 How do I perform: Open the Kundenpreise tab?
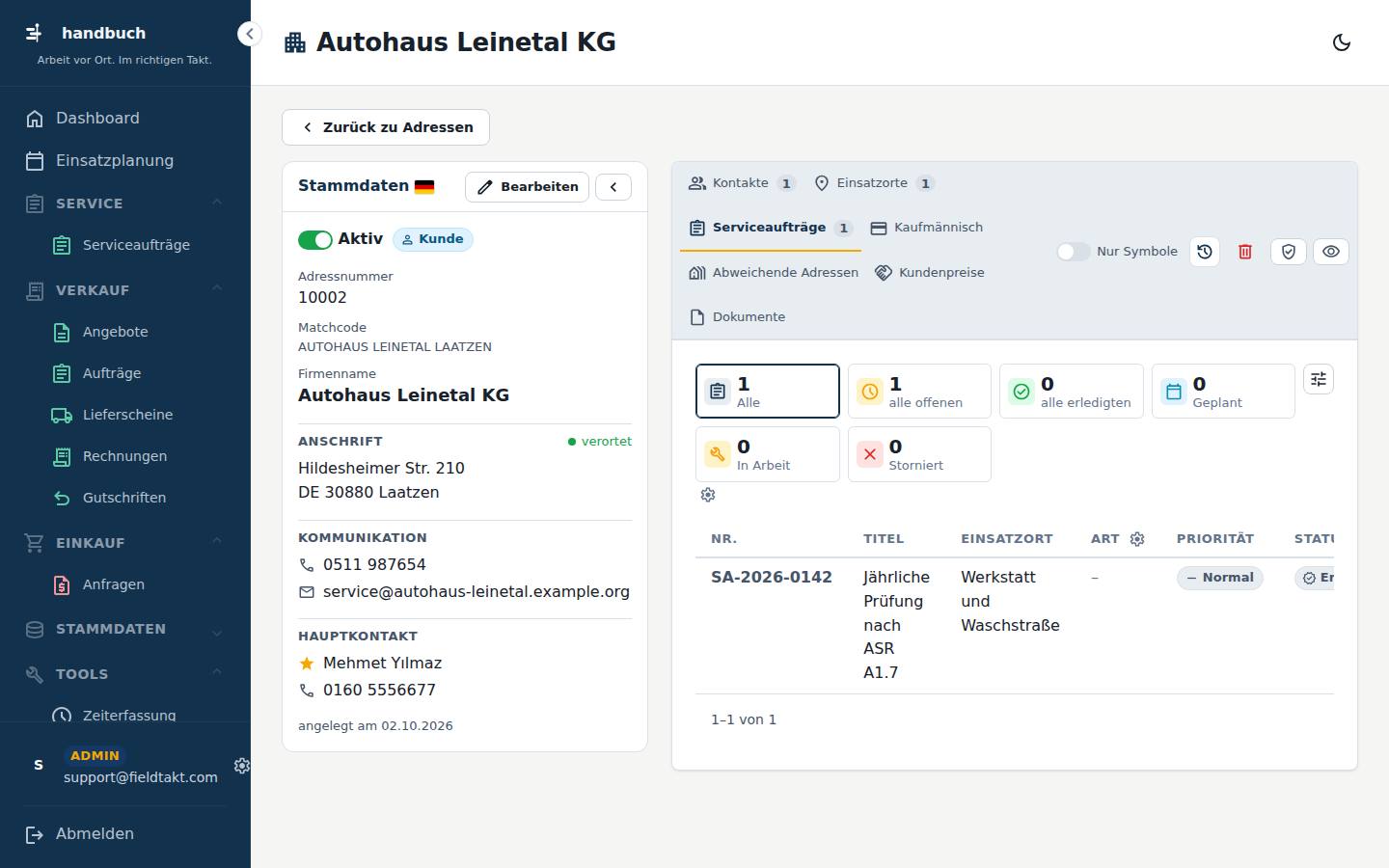930,273
